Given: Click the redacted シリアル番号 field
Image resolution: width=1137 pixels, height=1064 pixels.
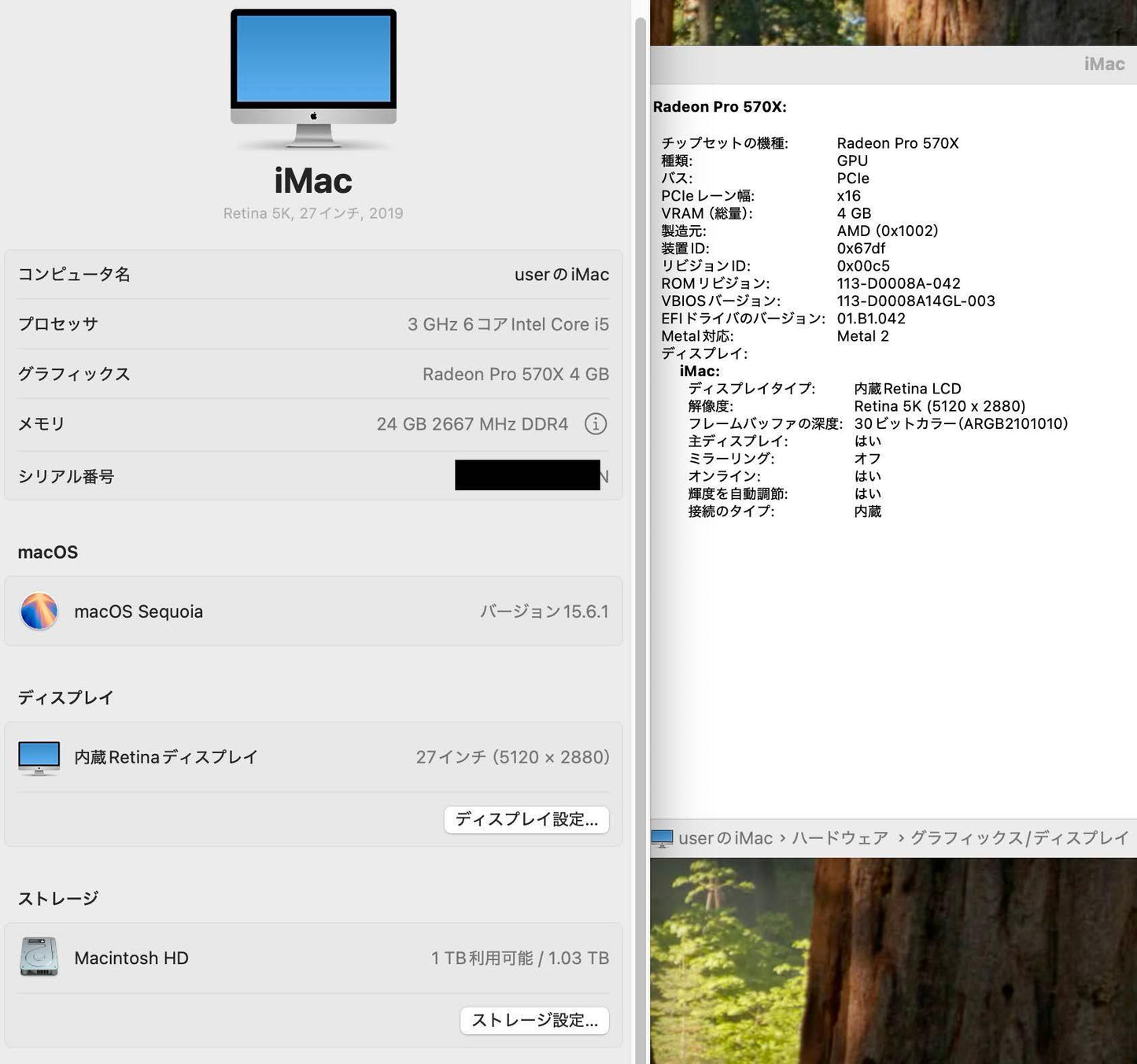Looking at the screenshot, I should pos(529,475).
